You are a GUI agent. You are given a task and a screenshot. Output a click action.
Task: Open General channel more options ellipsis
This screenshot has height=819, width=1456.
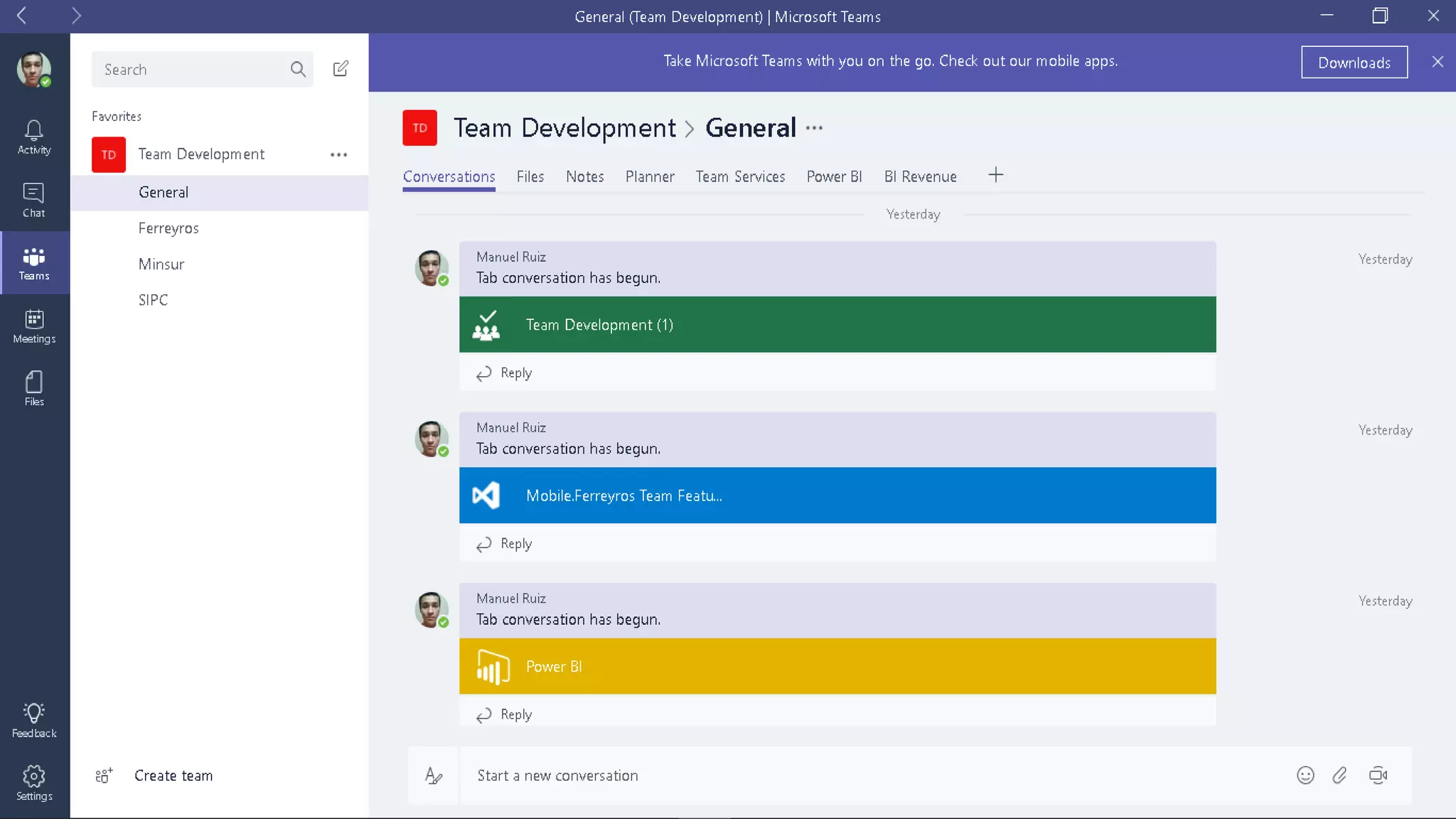click(814, 129)
